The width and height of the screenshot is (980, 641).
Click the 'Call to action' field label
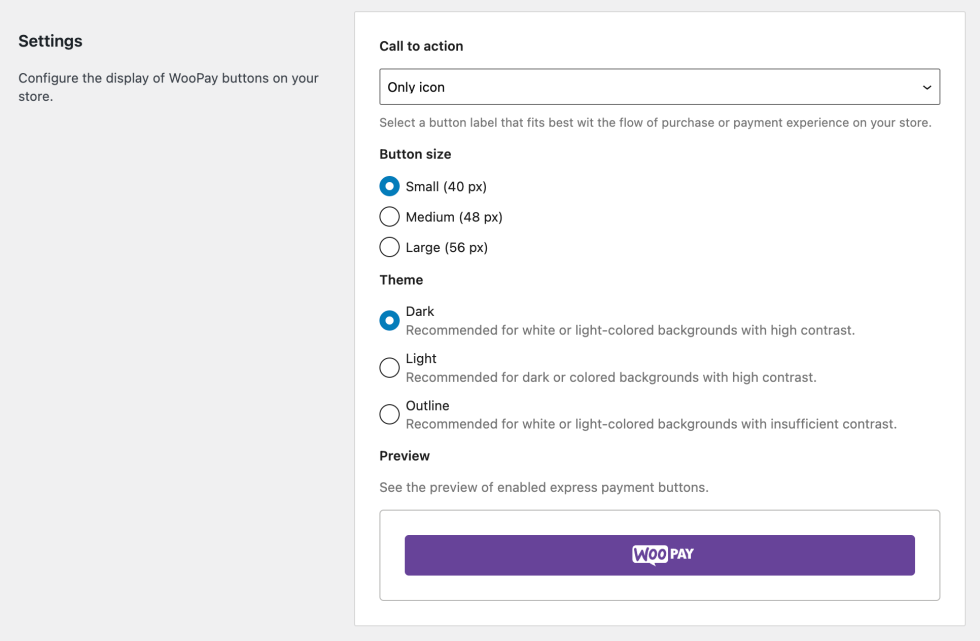(421, 46)
